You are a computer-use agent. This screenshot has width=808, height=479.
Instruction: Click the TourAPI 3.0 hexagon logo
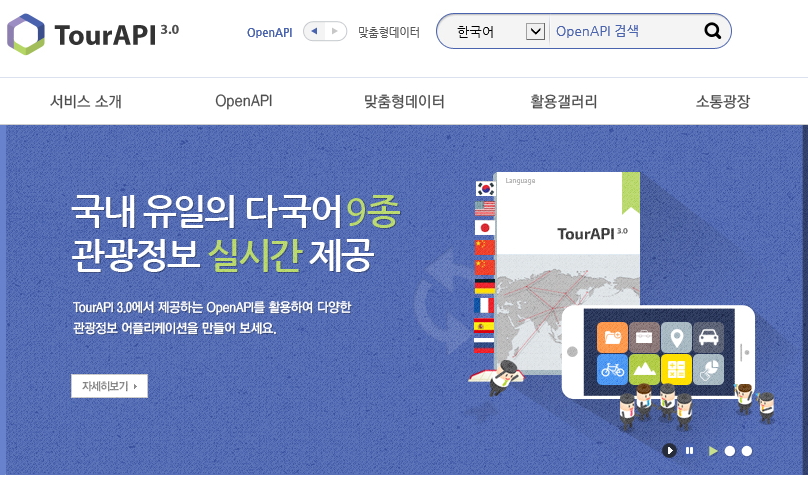[x=26, y=34]
